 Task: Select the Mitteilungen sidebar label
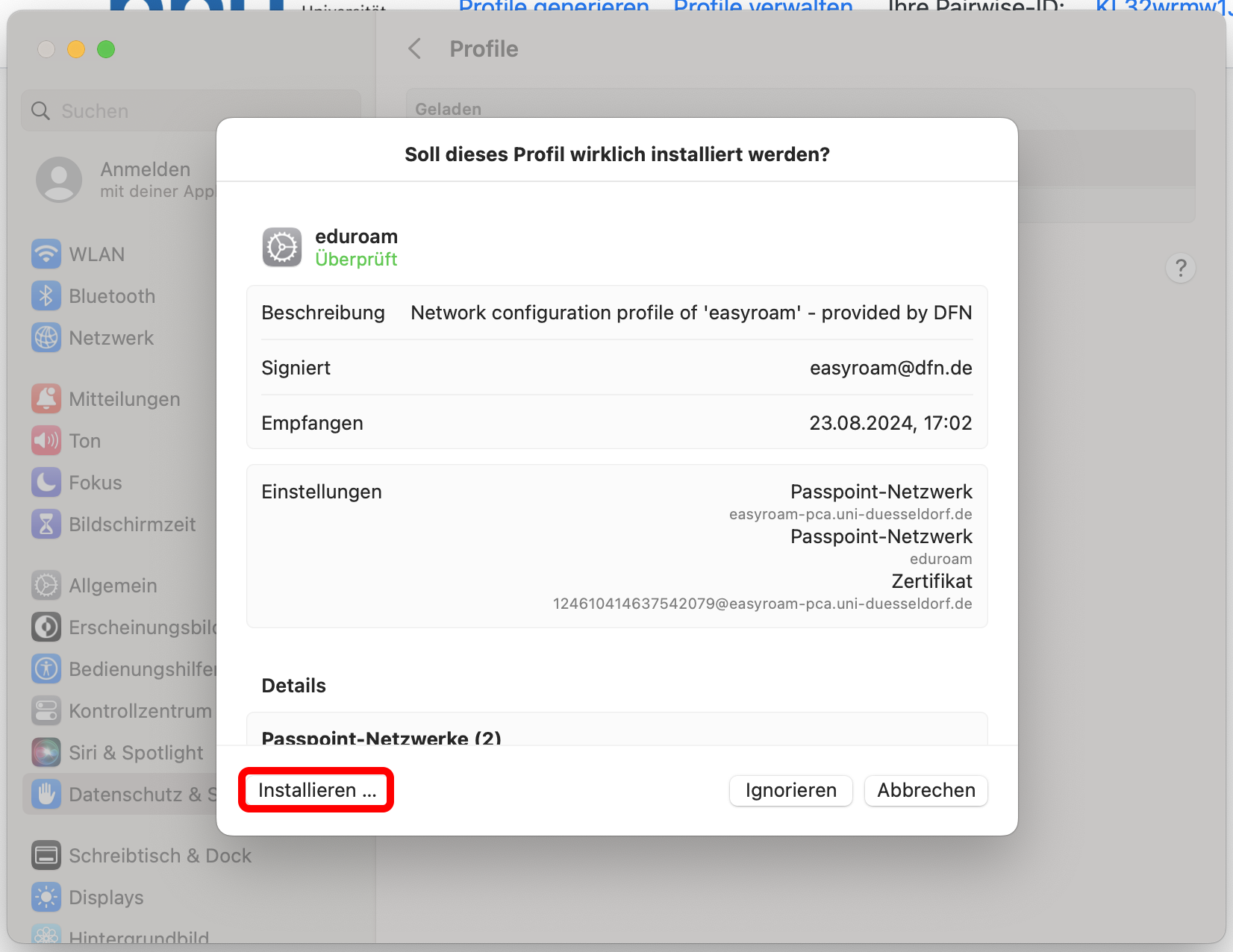125,399
